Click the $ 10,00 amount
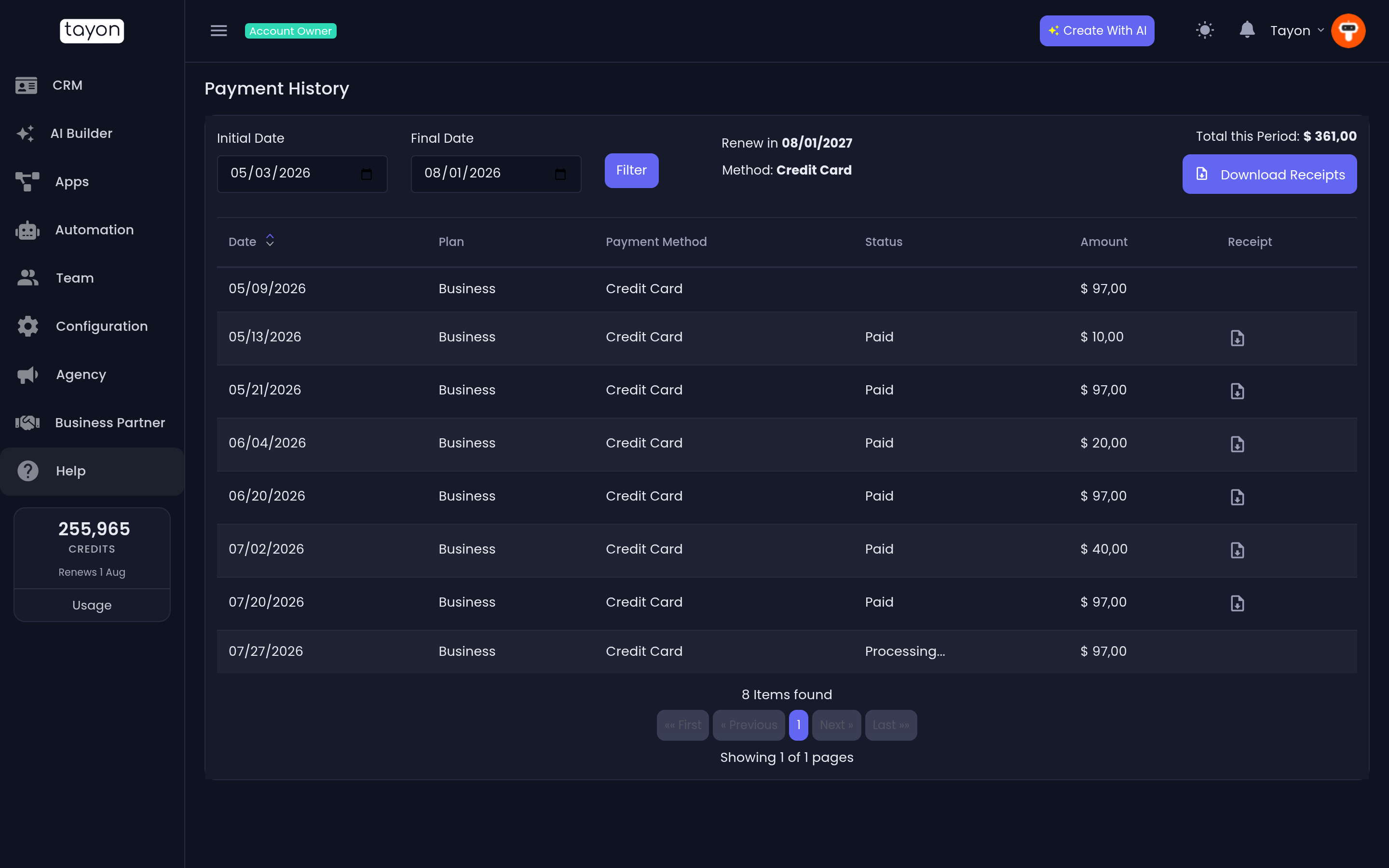Image resolution: width=1389 pixels, height=868 pixels. click(1102, 337)
